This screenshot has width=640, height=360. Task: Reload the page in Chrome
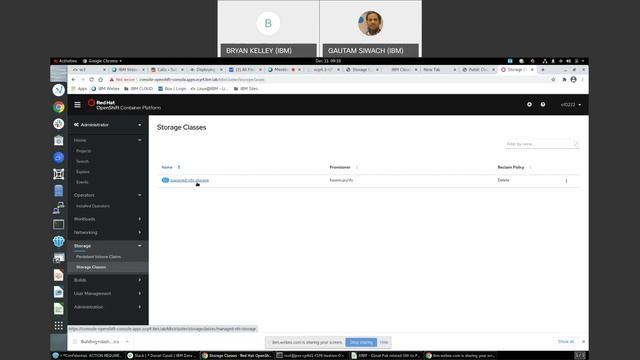coord(91,80)
